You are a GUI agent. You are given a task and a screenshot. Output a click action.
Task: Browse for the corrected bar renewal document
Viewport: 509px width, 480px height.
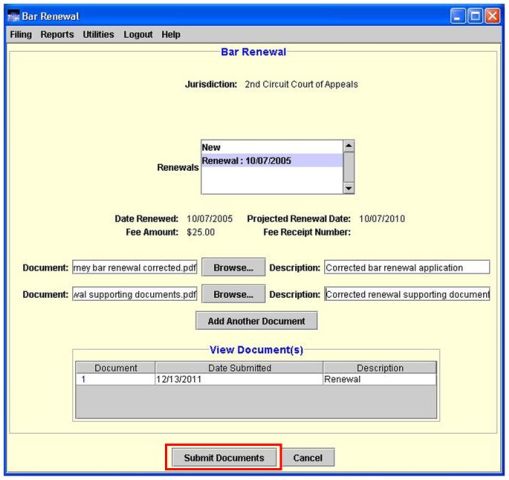(x=233, y=267)
